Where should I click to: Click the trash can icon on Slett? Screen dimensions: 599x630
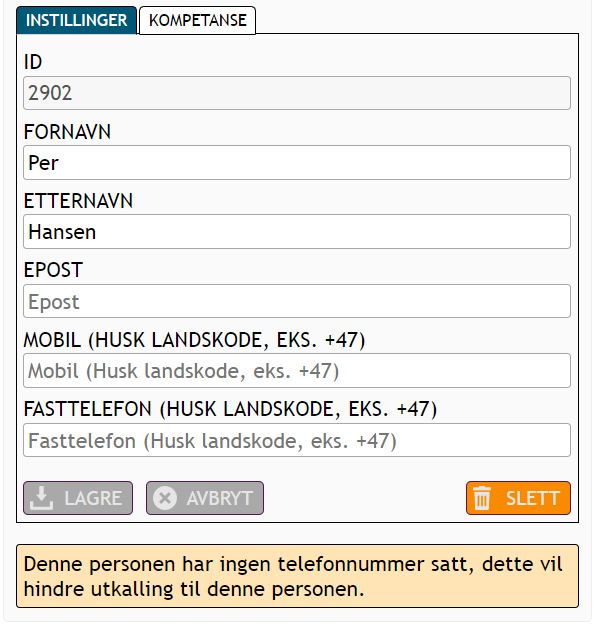[x=482, y=498]
